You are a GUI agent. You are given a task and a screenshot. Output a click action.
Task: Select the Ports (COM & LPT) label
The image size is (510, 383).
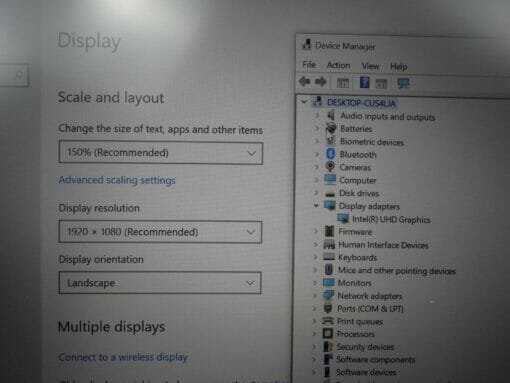[x=370, y=309]
